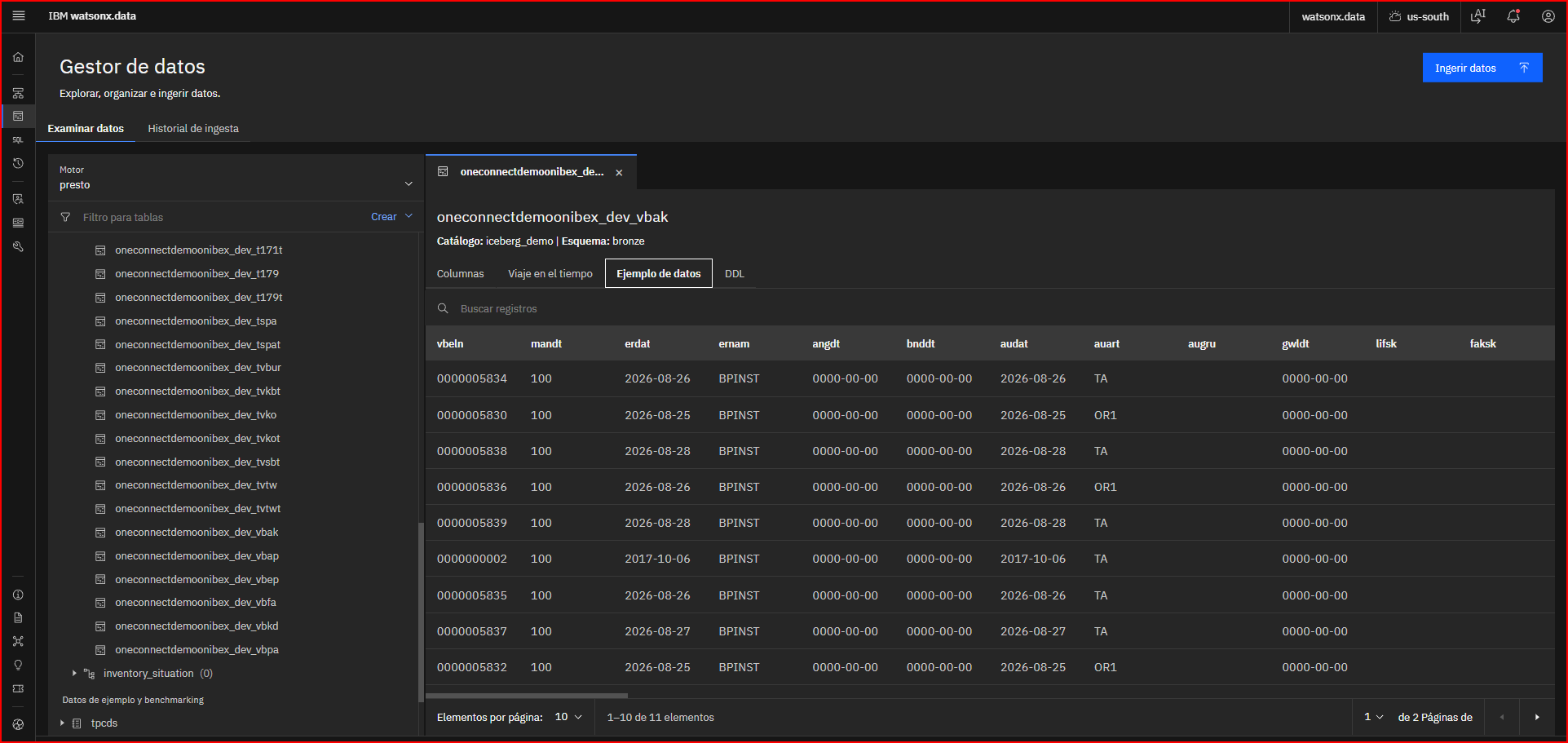Open the Viaje en el tiempo tab

(x=550, y=274)
